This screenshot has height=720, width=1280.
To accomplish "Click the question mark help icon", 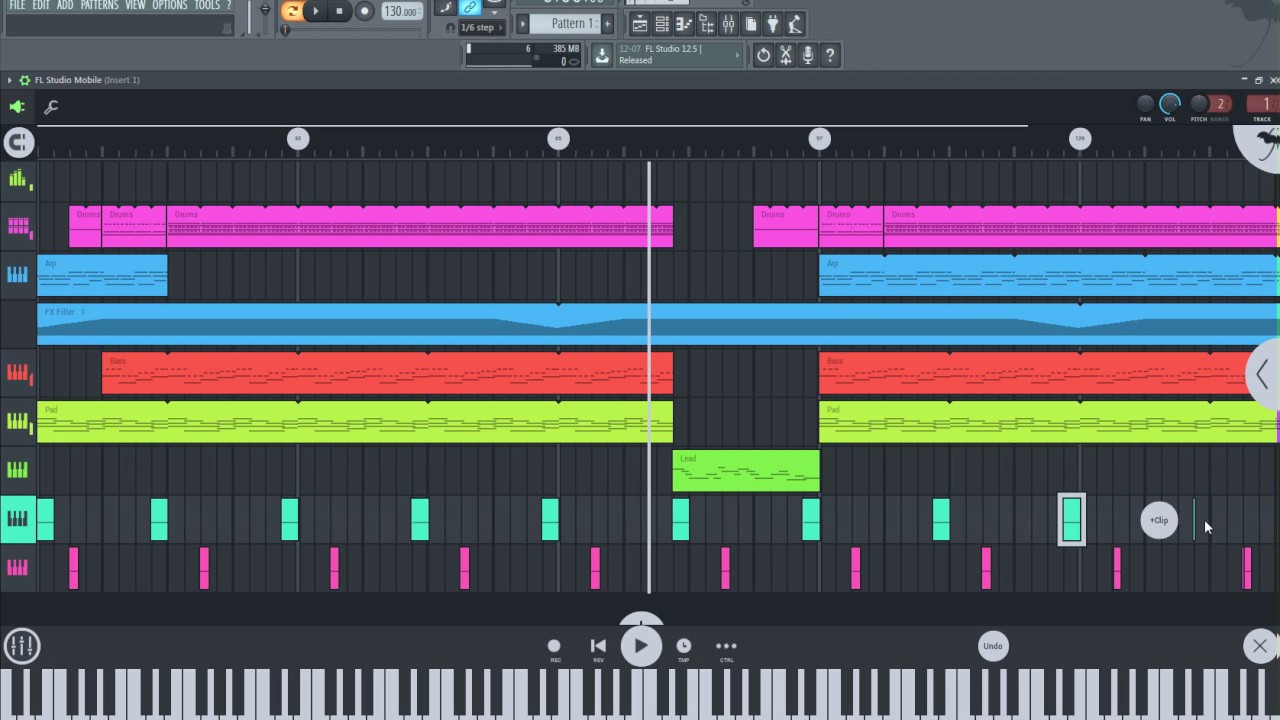I will 830,56.
